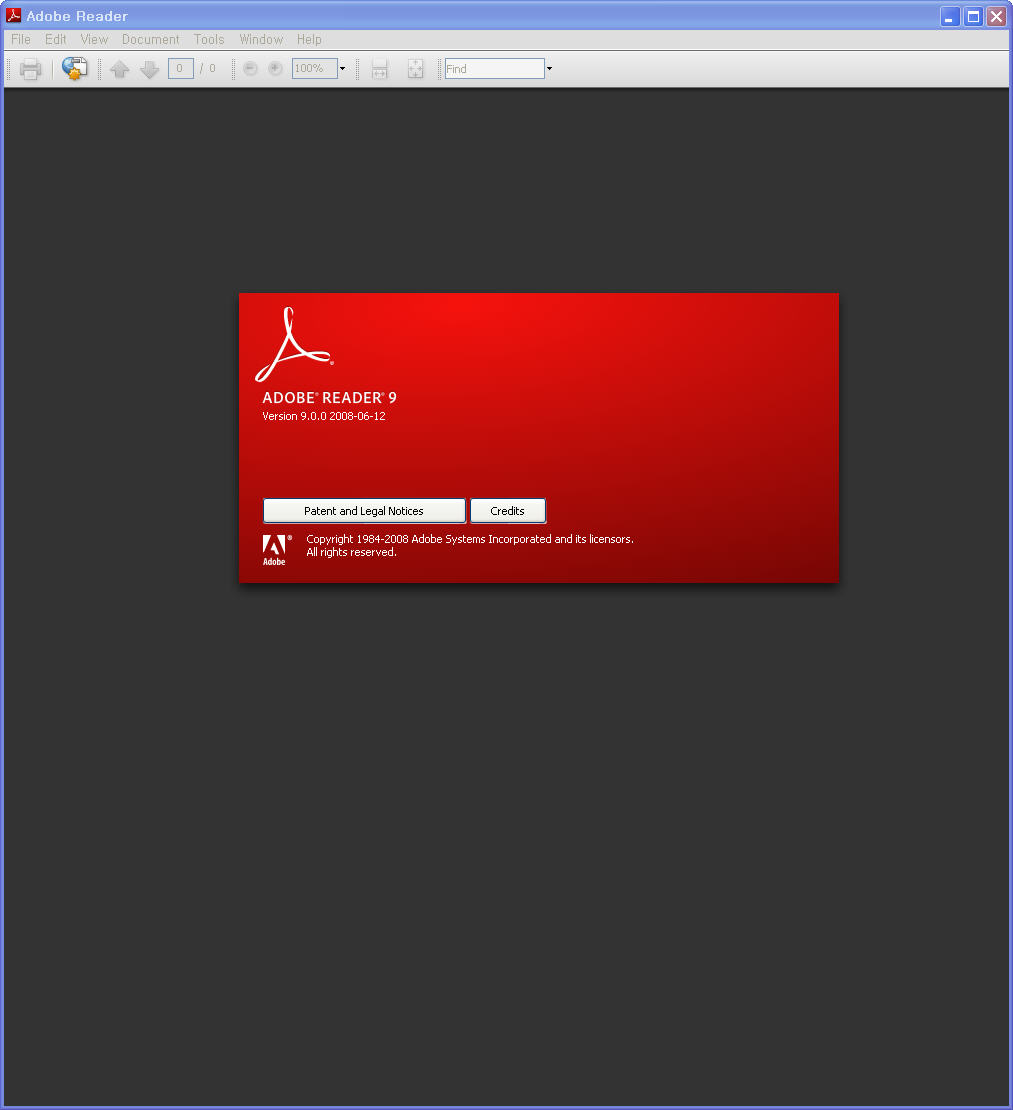Open the globe collaboration tool icon
Image resolution: width=1013 pixels, height=1110 pixels.
click(74, 69)
